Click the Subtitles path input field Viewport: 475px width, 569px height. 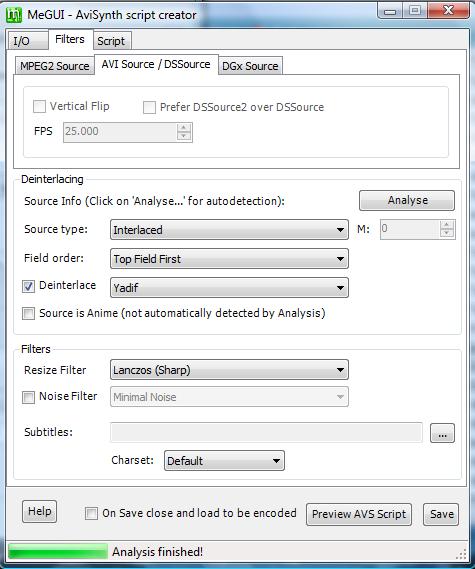click(x=266, y=433)
